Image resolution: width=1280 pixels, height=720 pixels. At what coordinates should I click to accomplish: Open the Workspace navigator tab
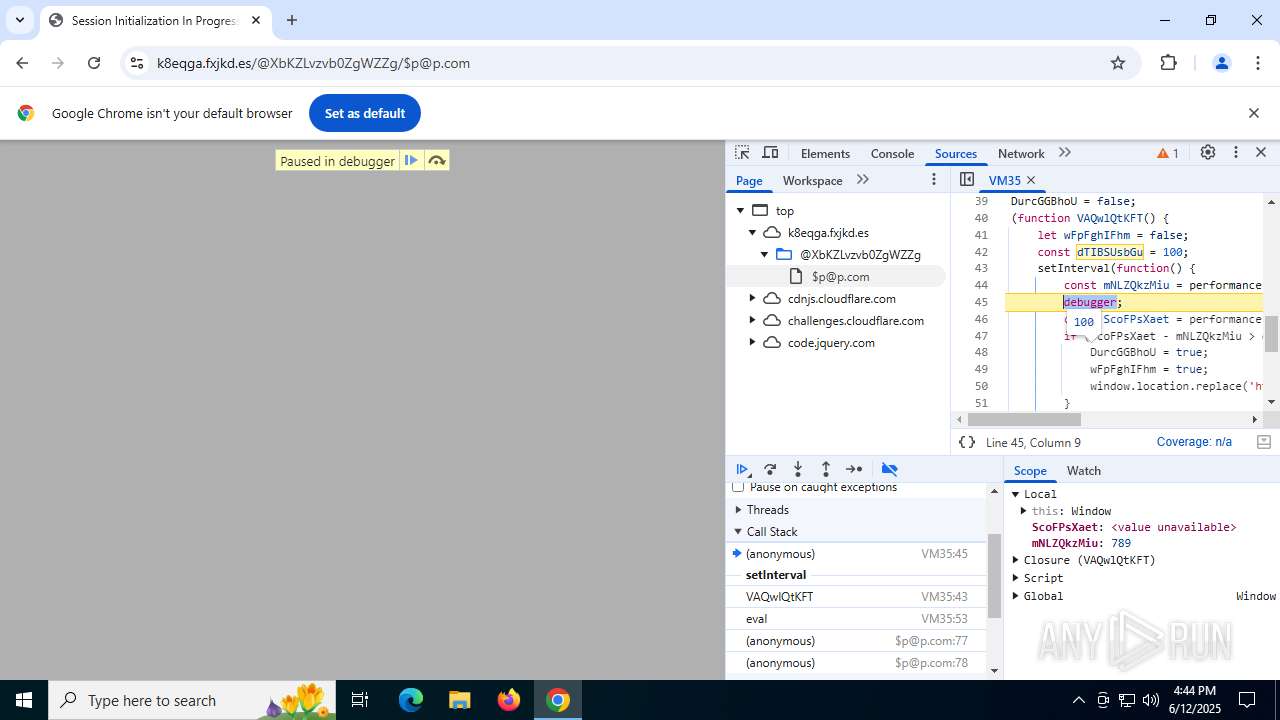tap(812, 181)
